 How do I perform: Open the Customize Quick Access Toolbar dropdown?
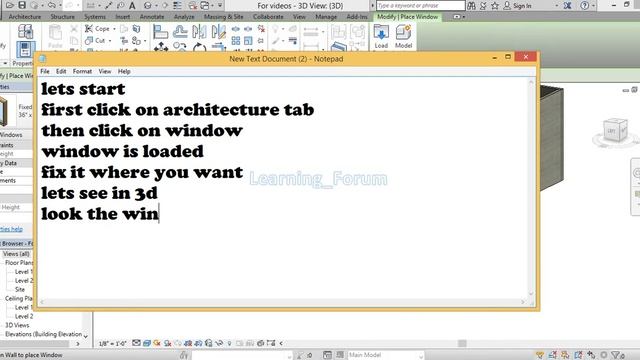[220, 6]
